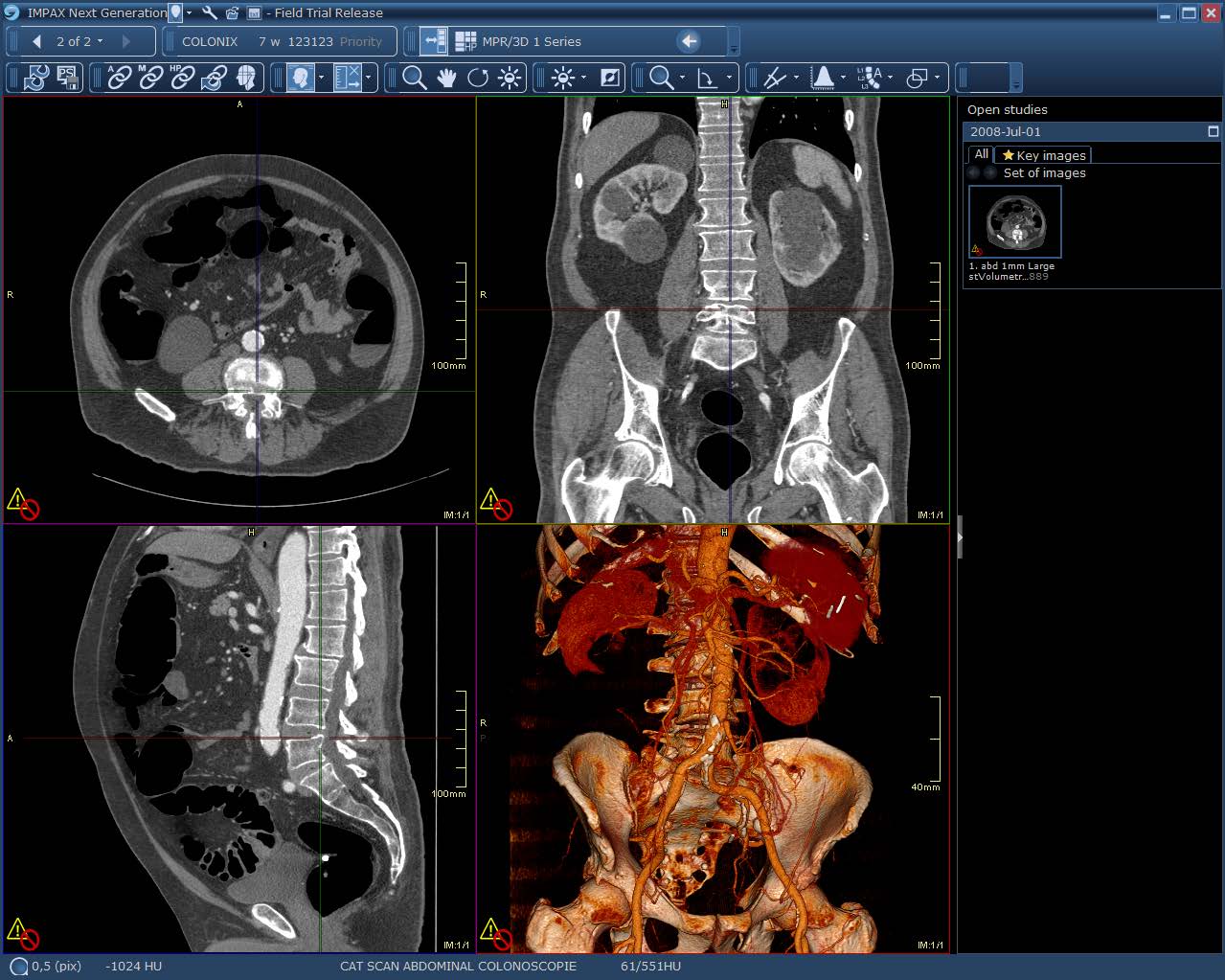The image size is (1225, 980).
Task: Toggle the A link chain
Action: (119, 78)
